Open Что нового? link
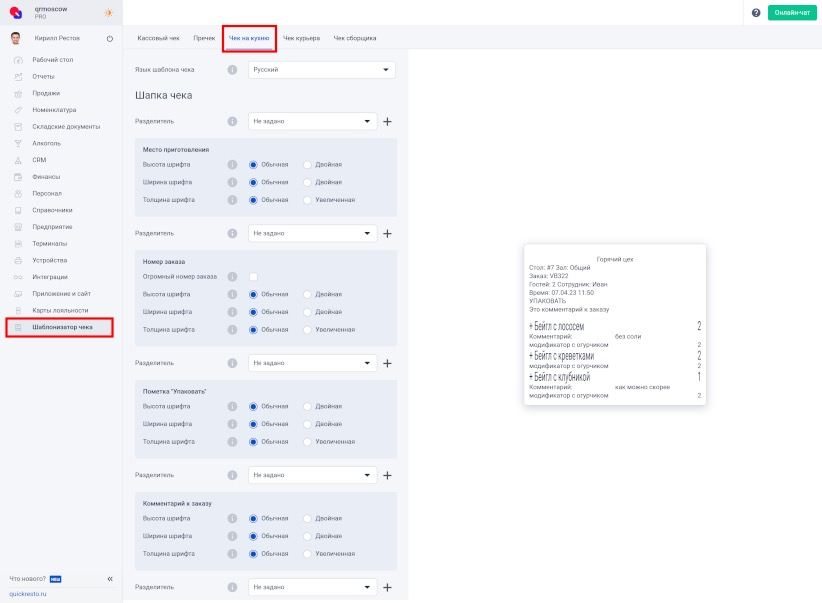Viewport: 822px width, 603px height. pos(28,579)
